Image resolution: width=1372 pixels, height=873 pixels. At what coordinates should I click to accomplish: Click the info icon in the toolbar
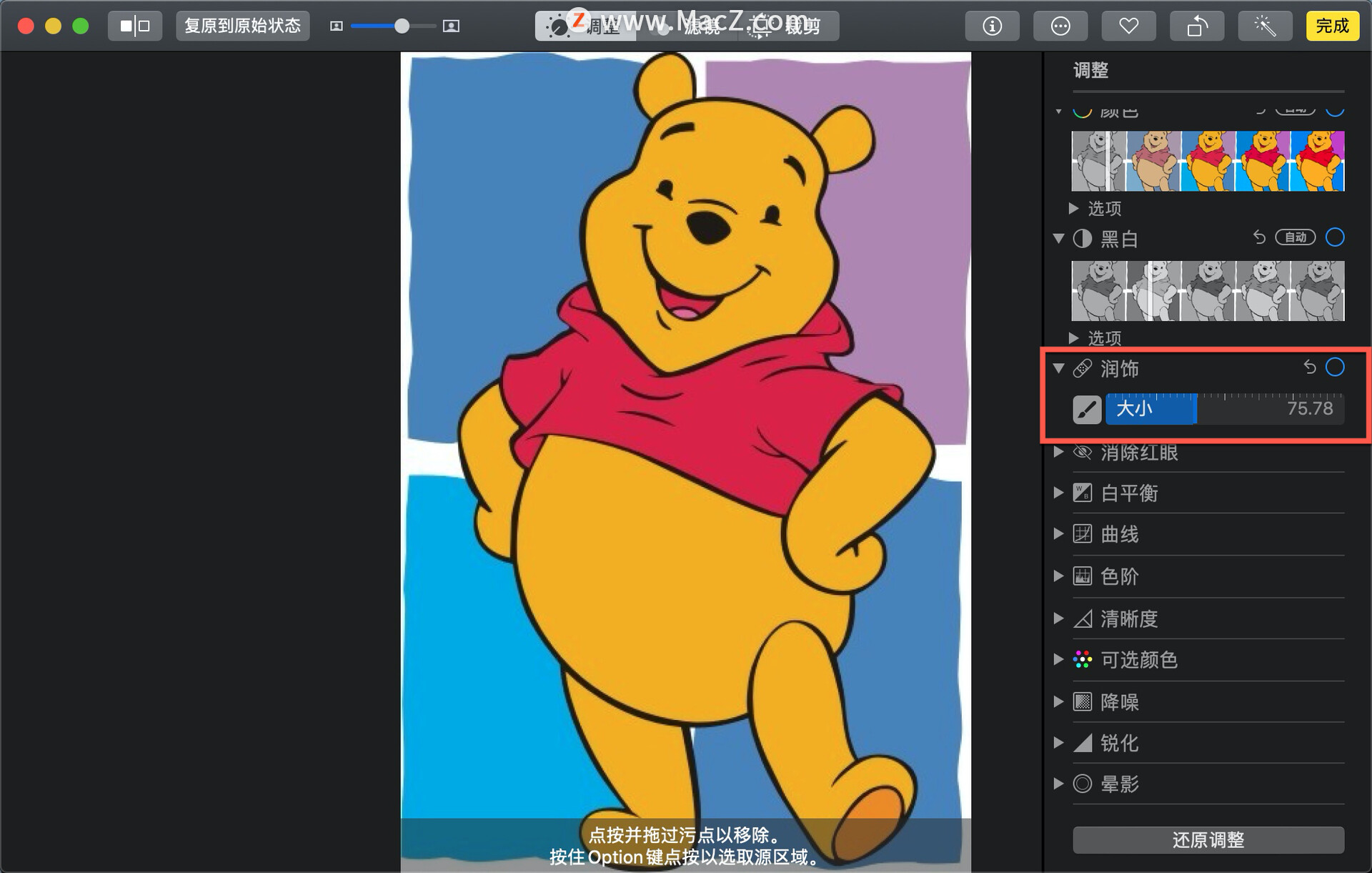click(992, 26)
